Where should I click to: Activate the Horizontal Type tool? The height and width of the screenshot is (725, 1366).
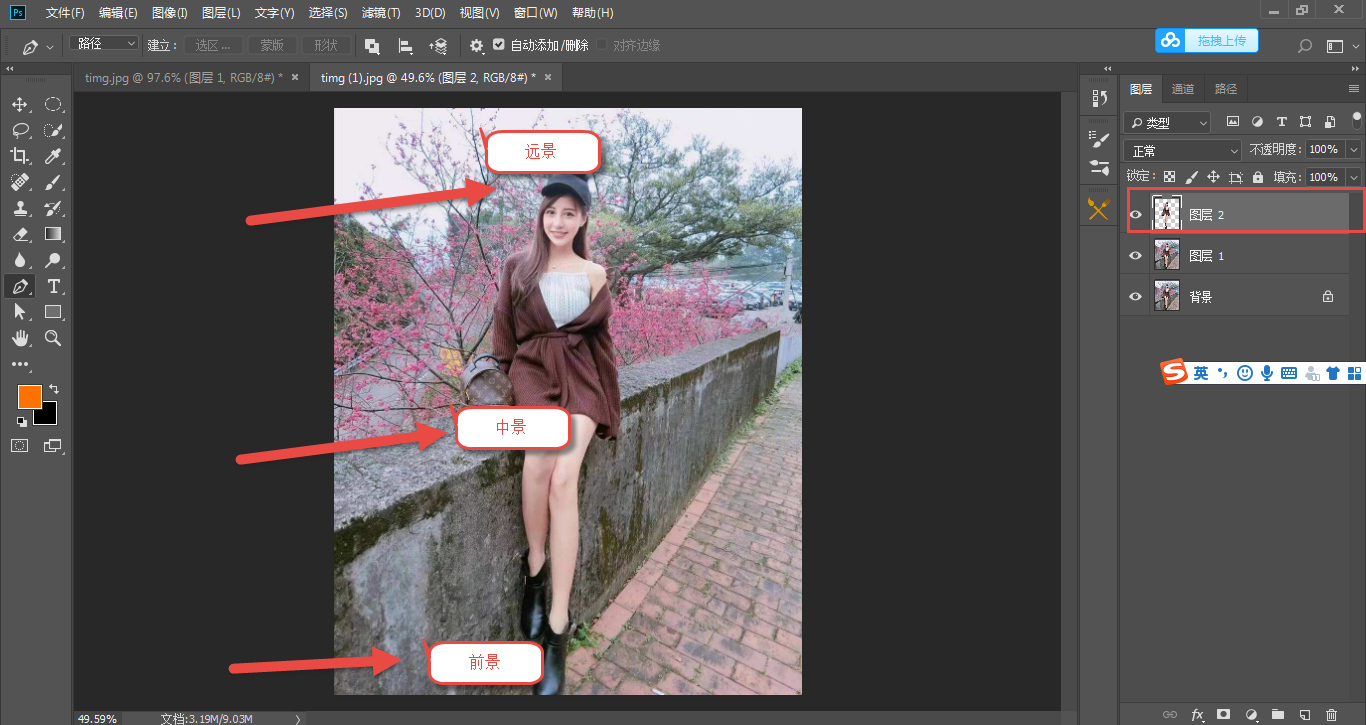tap(53, 287)
